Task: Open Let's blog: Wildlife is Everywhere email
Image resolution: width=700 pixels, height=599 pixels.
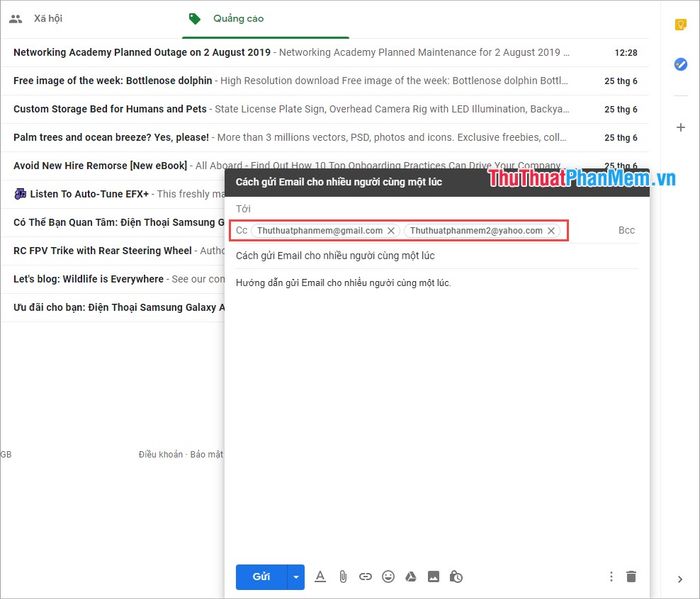Action: point(114,279)
